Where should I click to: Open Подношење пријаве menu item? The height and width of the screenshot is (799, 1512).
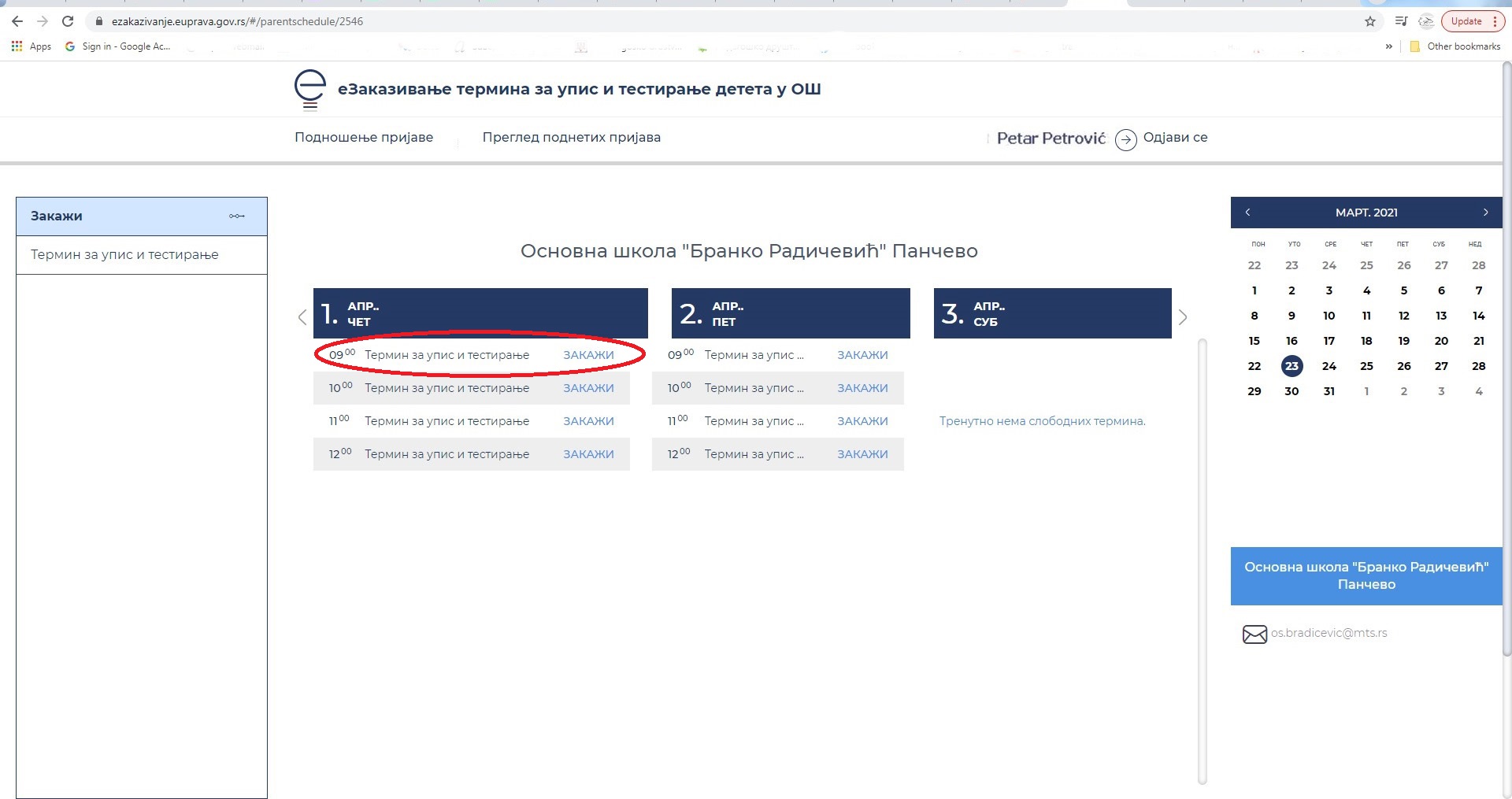point(363,137)
